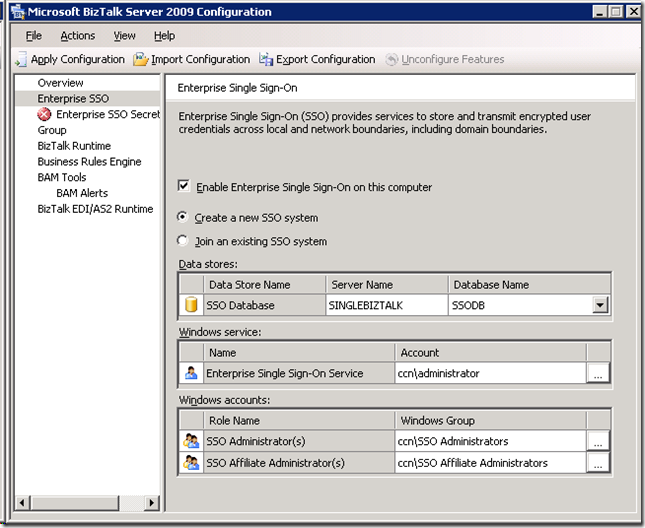Click the greyed Unconfigure Features icon
Screen dimensions: 645x528
pyautogui.click(x=391, y=60)
